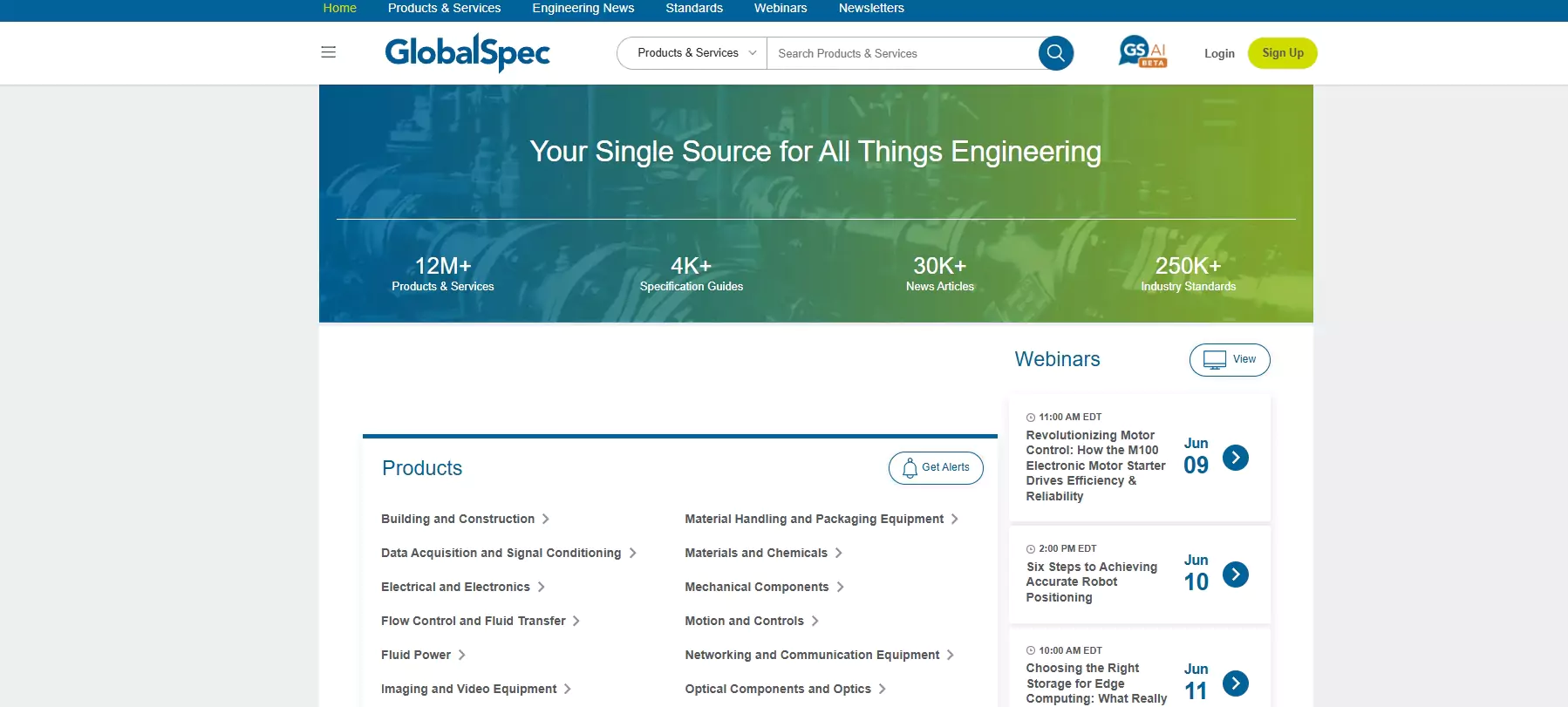The width and height of the screenshot is (1568, 707).
Task: Click the View webinars button
Action: point(1230,360)
